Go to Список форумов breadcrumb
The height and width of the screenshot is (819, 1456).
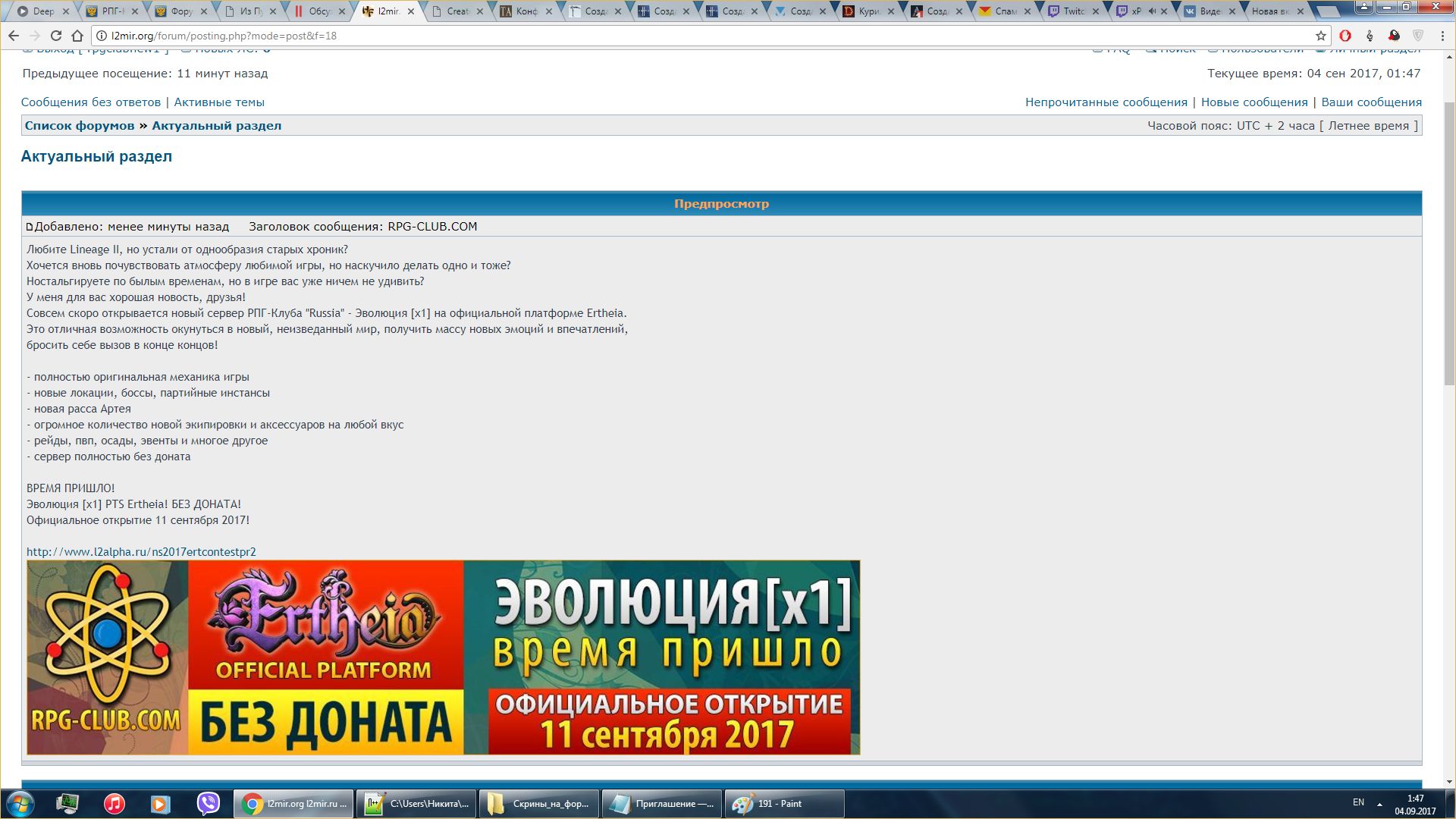[x=80, y=126]
